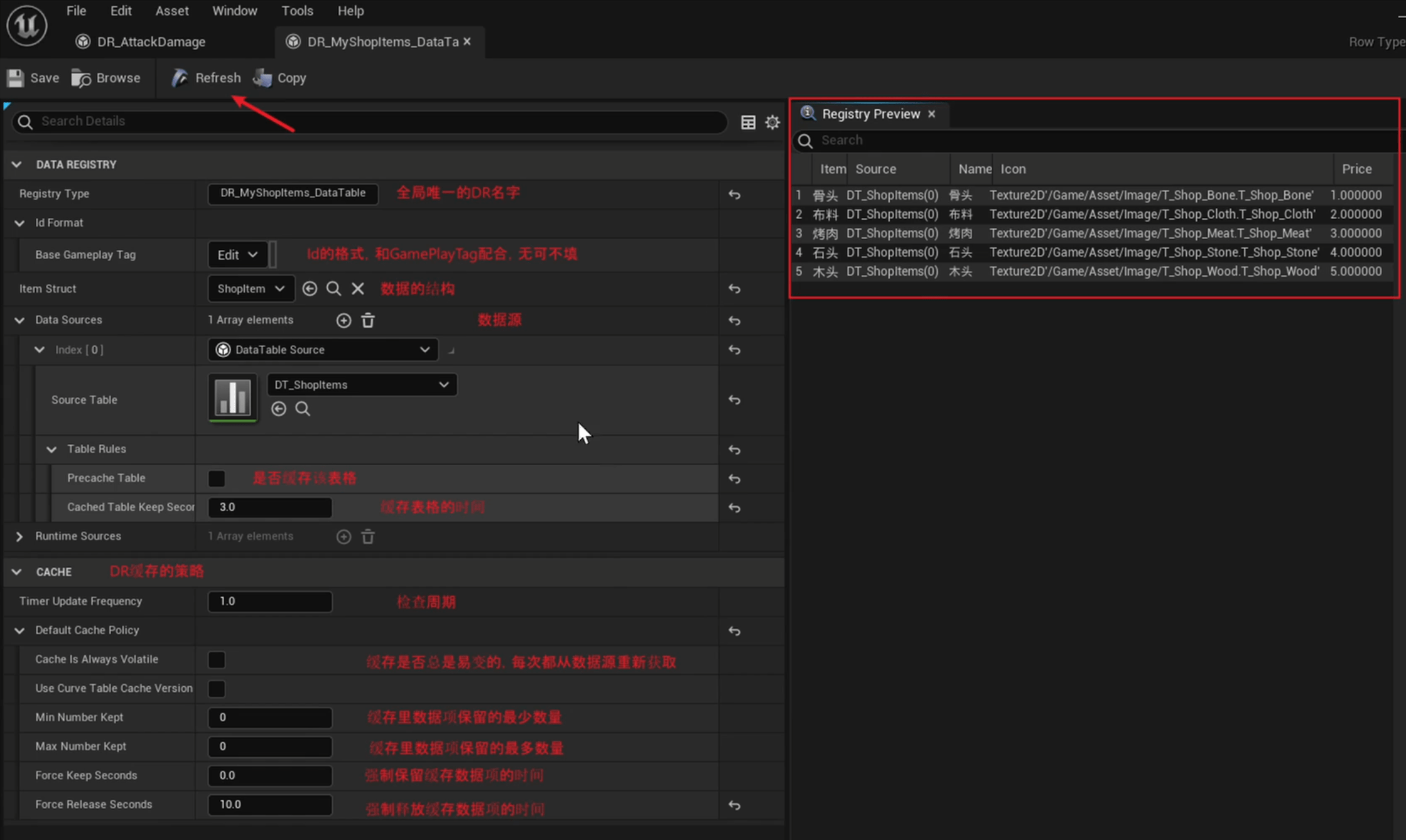Toggle the property matrix grid icon
This screenshot has height=840, width=1406.
748,122
